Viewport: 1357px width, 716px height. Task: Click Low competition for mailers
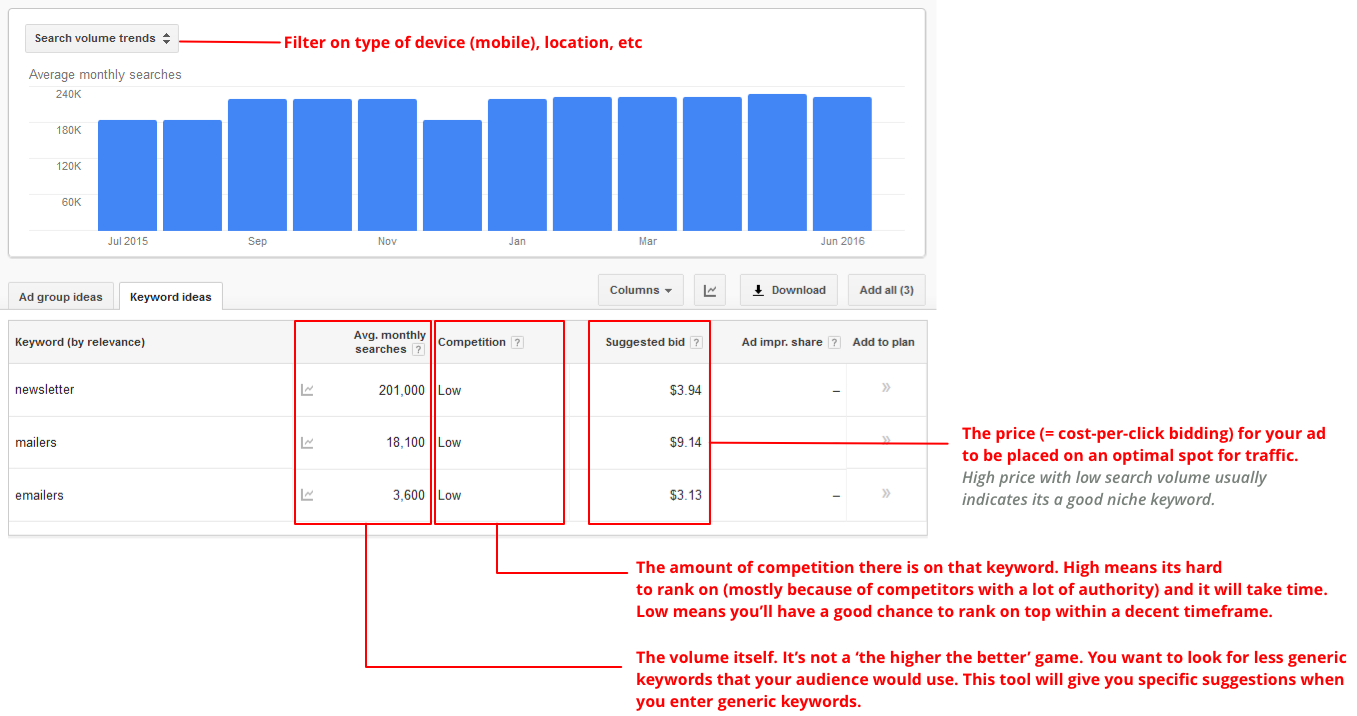pyautogui.click(x=450, y=442)
